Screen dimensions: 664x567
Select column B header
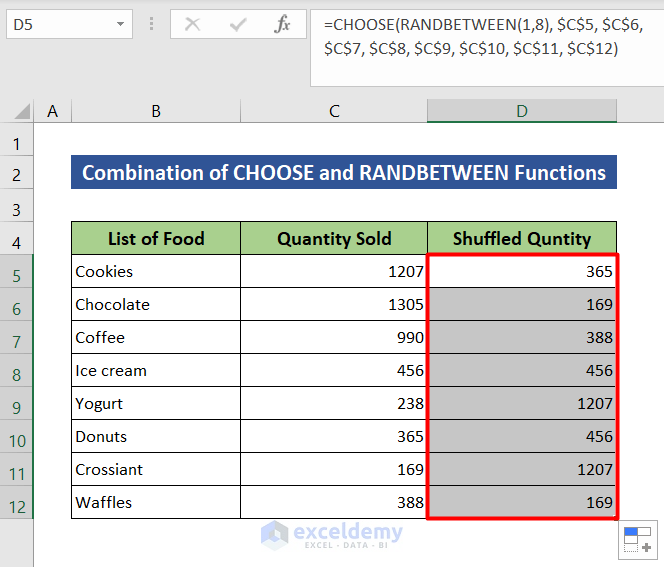pos(156,111)
